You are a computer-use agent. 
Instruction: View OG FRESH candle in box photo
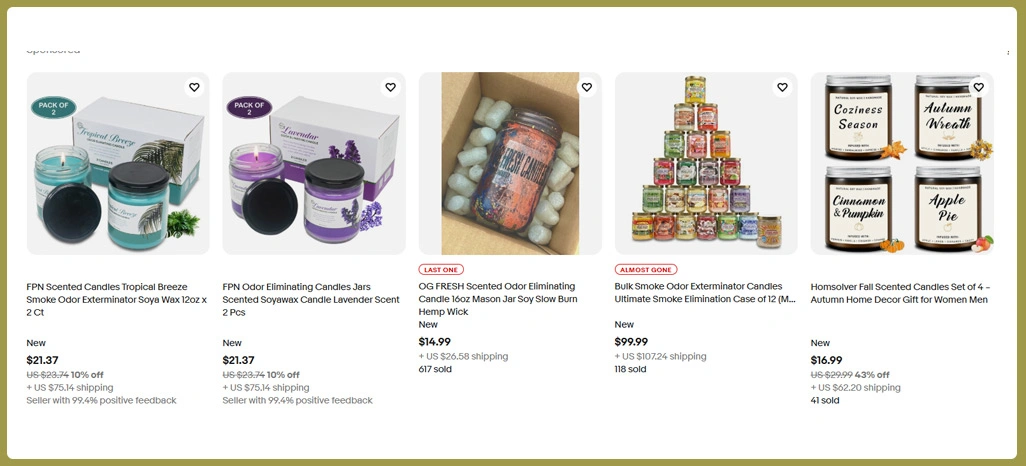click(510, 163)
